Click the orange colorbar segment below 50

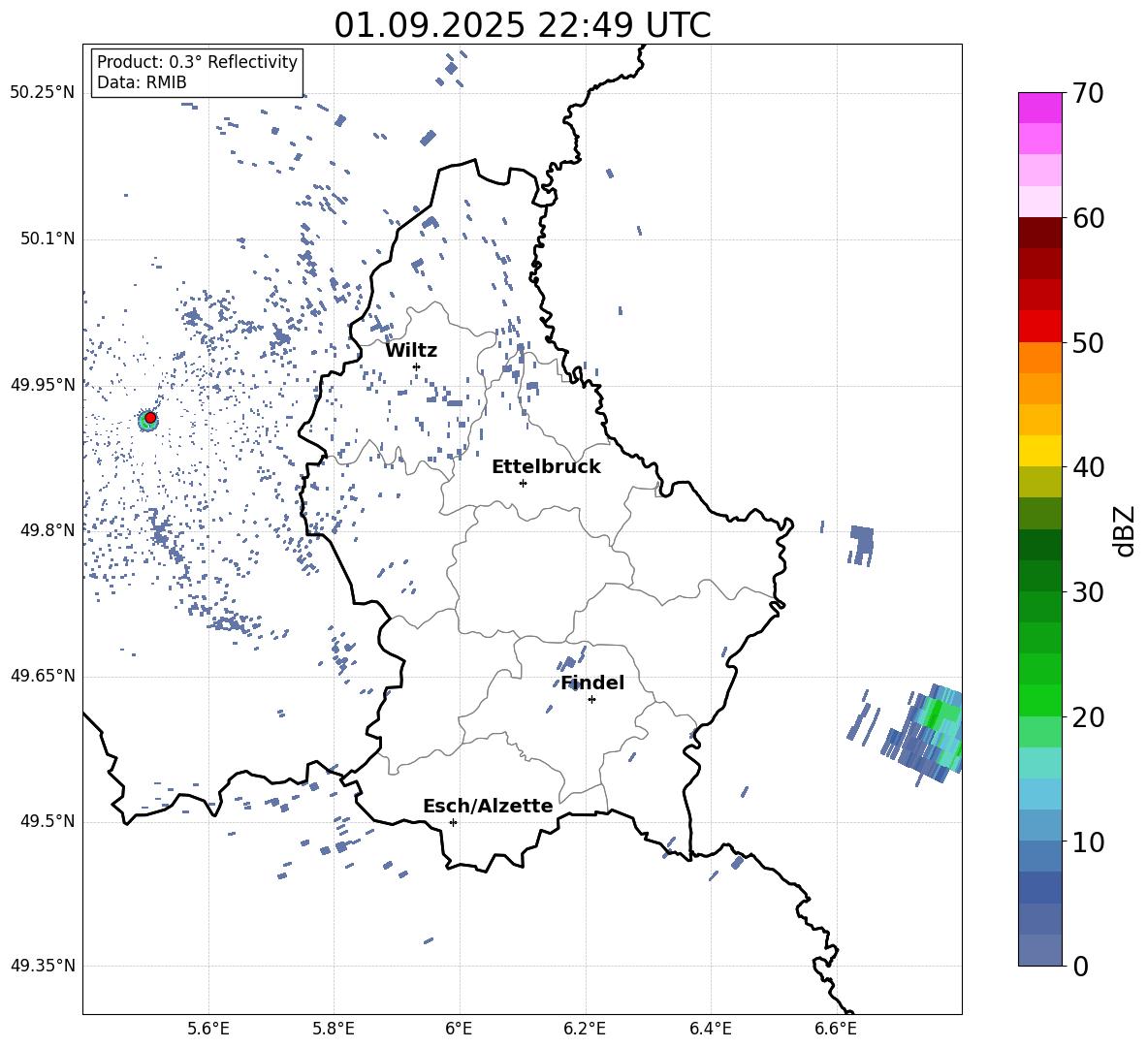click(1040, 358)
